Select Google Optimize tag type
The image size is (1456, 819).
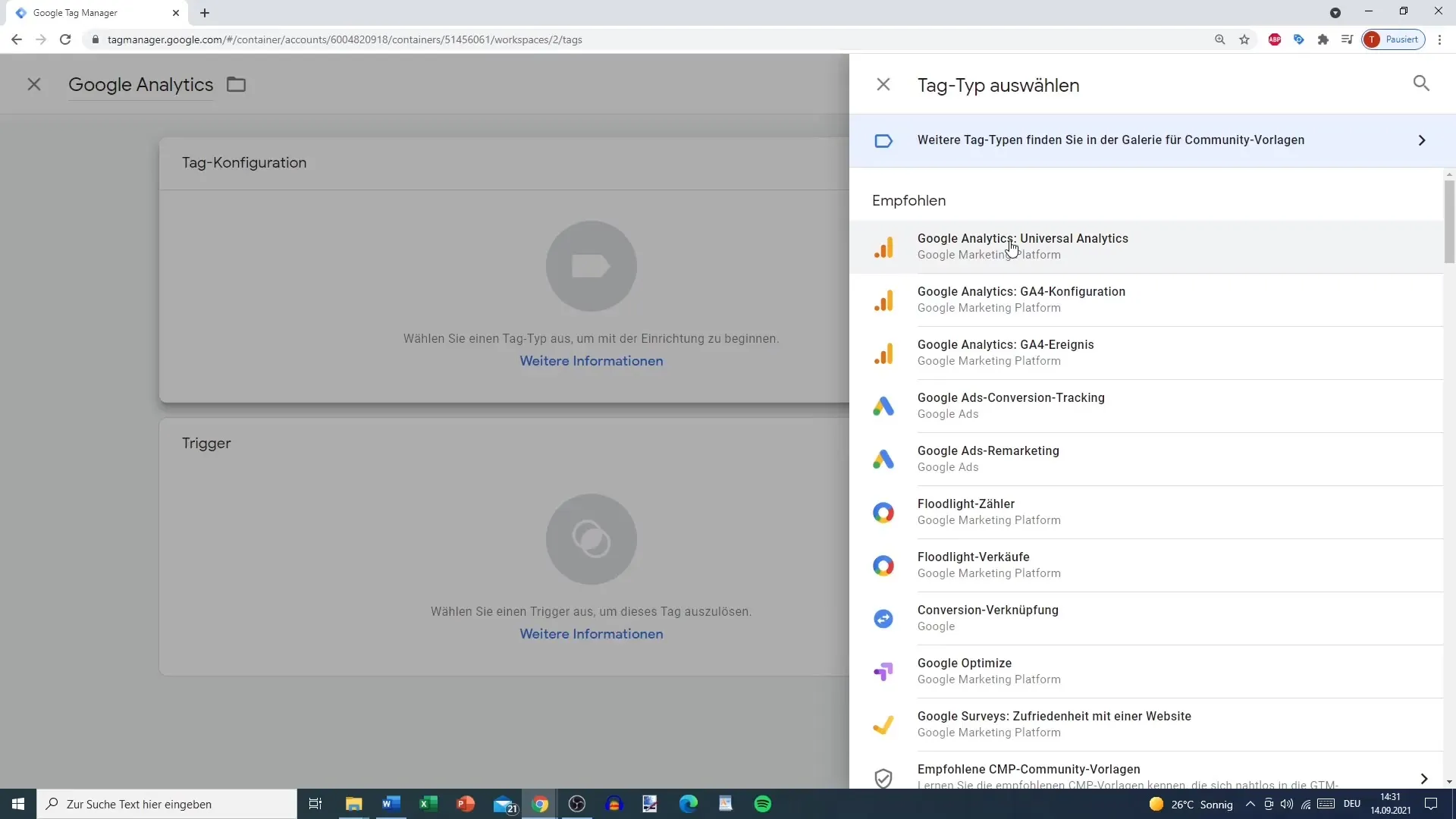[1146, 671]
